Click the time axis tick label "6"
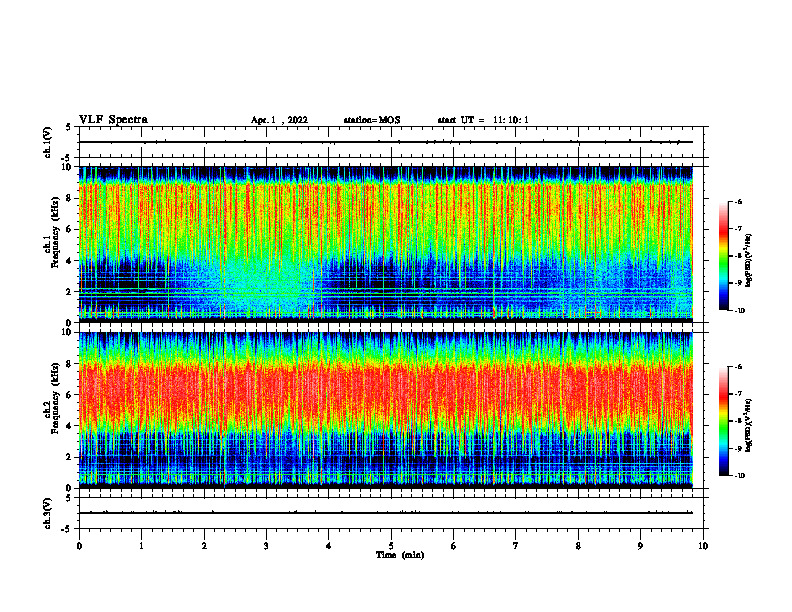 [454, 546]
